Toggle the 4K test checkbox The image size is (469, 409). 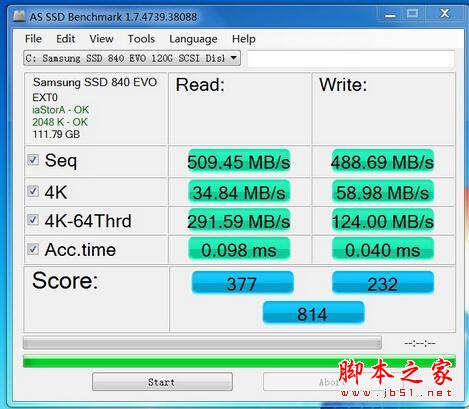click(33, 191)
